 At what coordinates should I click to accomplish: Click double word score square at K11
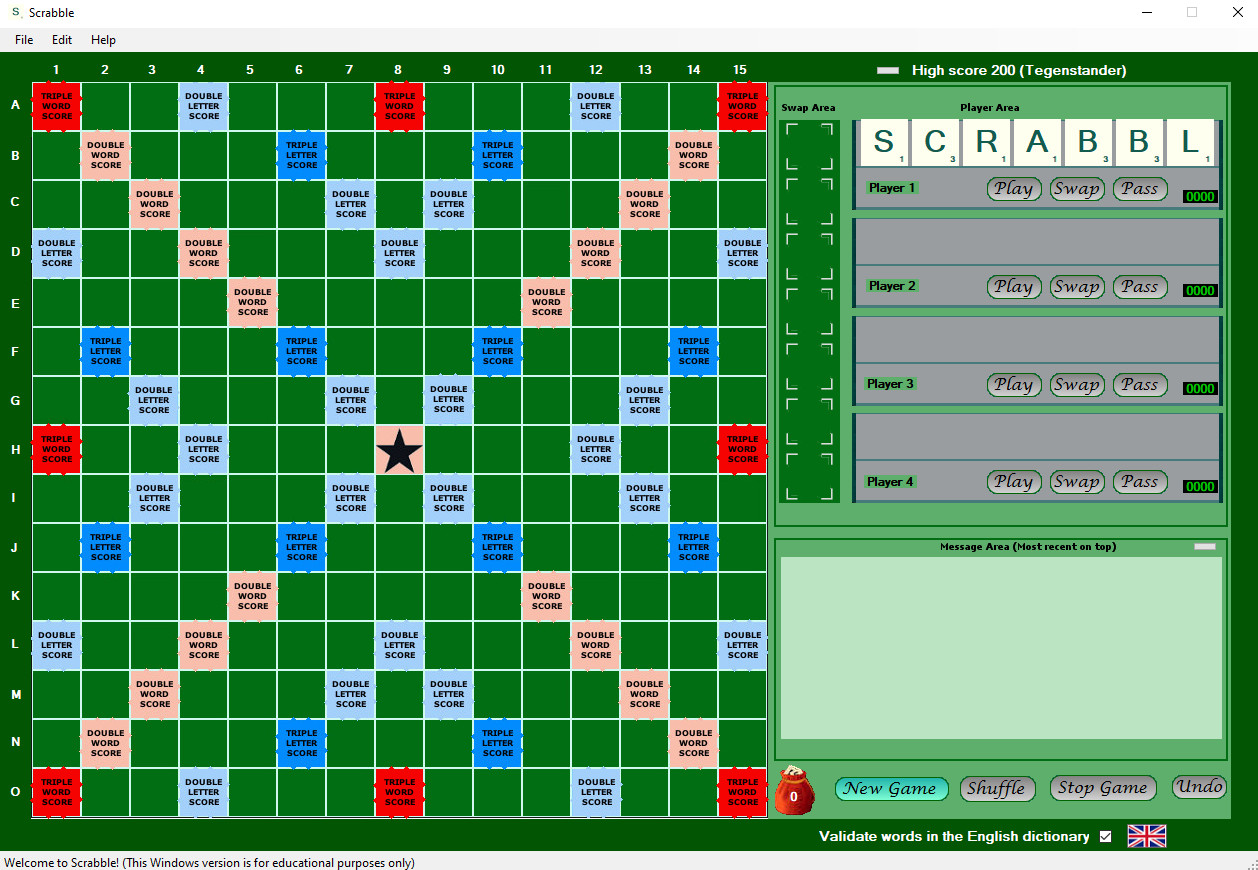(x=546, y=597)
